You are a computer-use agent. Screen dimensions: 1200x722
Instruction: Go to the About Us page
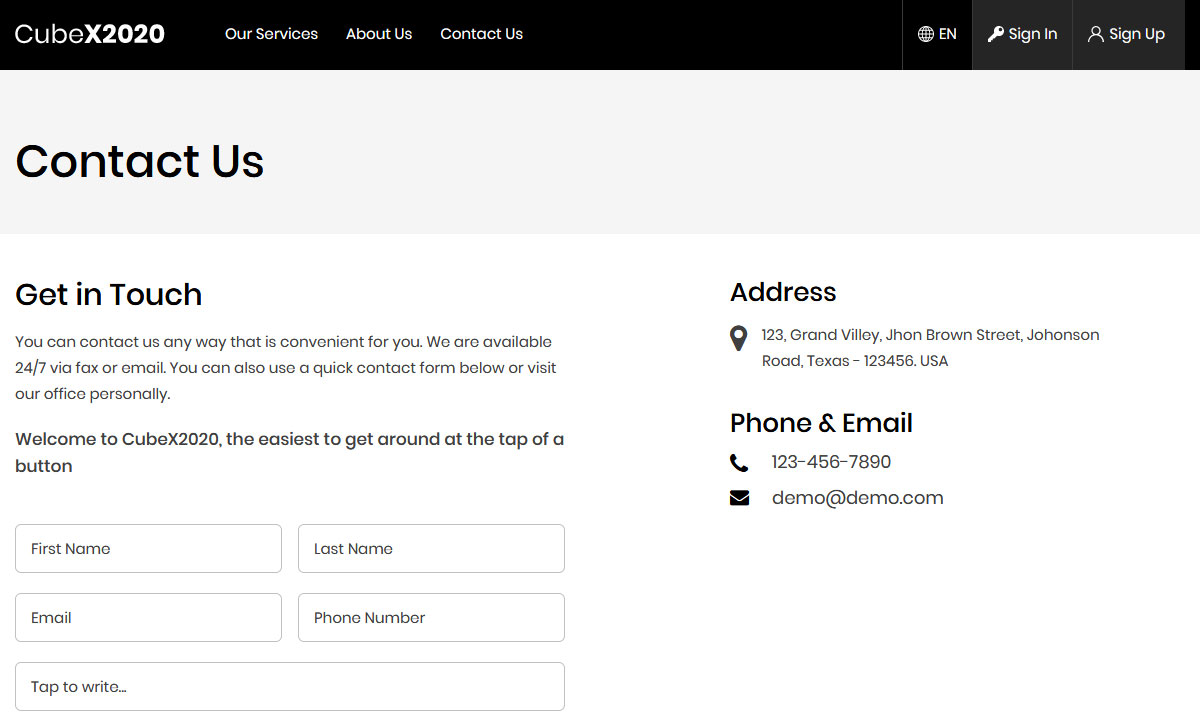coord(379,34)
